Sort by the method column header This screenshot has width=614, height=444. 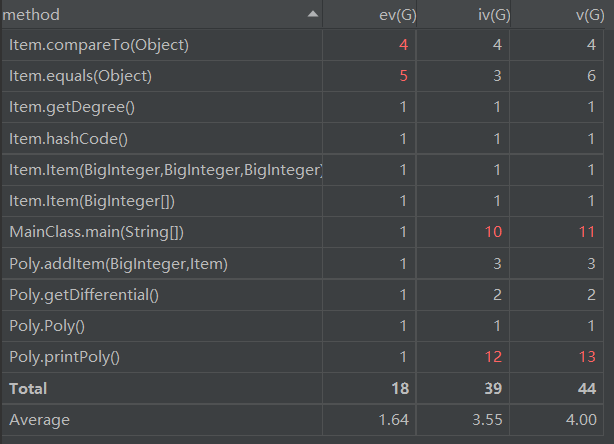tap(162, 14)
